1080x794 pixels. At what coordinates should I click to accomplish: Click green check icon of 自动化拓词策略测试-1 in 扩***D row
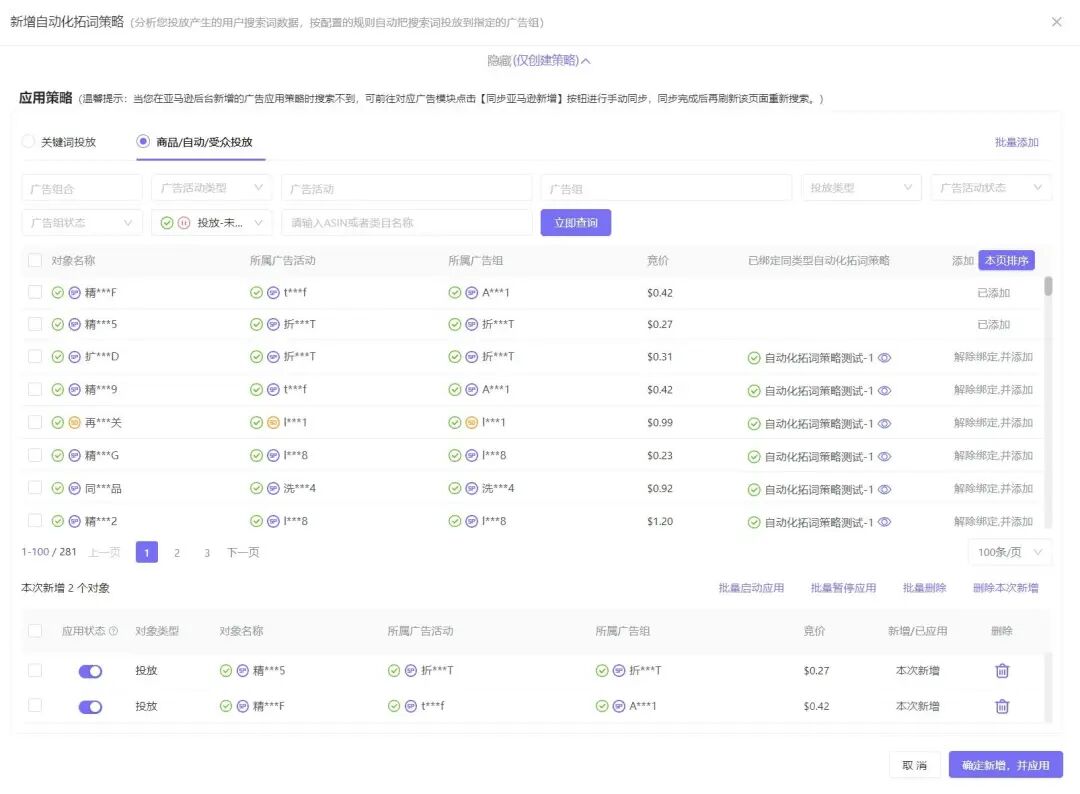pyautogui.click(x=754, y=358)
